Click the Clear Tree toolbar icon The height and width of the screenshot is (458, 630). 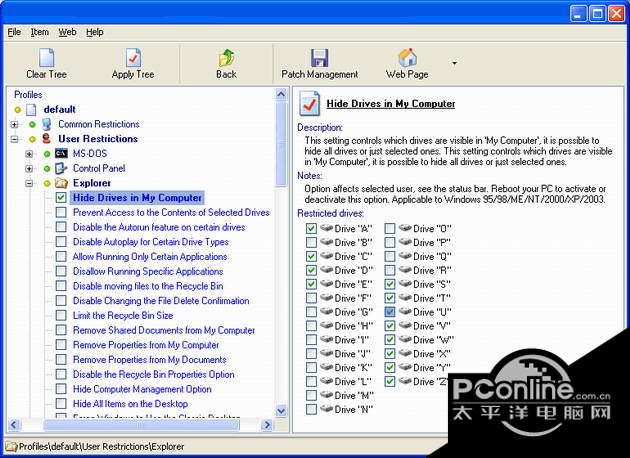point(47,58)
